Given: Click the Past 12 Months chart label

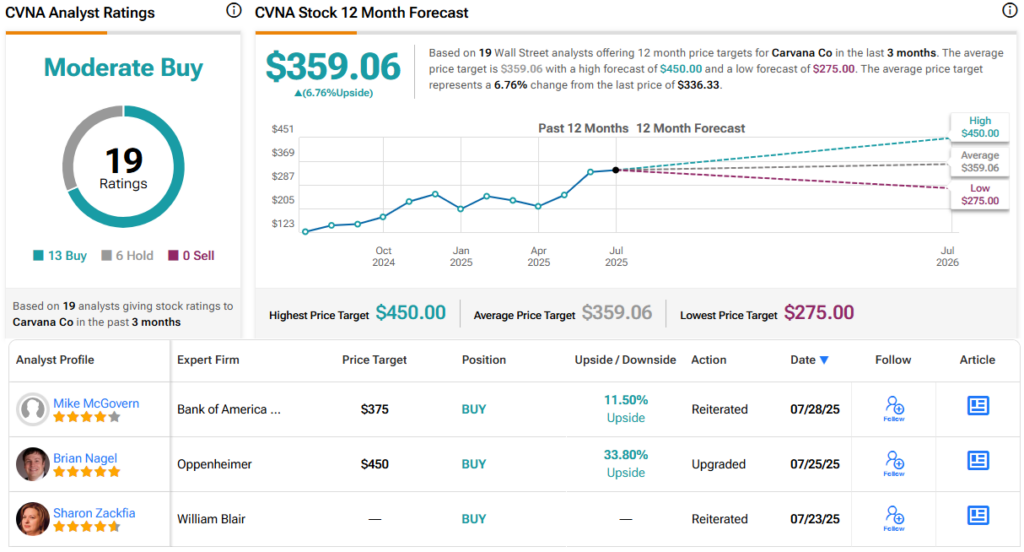Looking at the screenshot, I should [583, 129].
